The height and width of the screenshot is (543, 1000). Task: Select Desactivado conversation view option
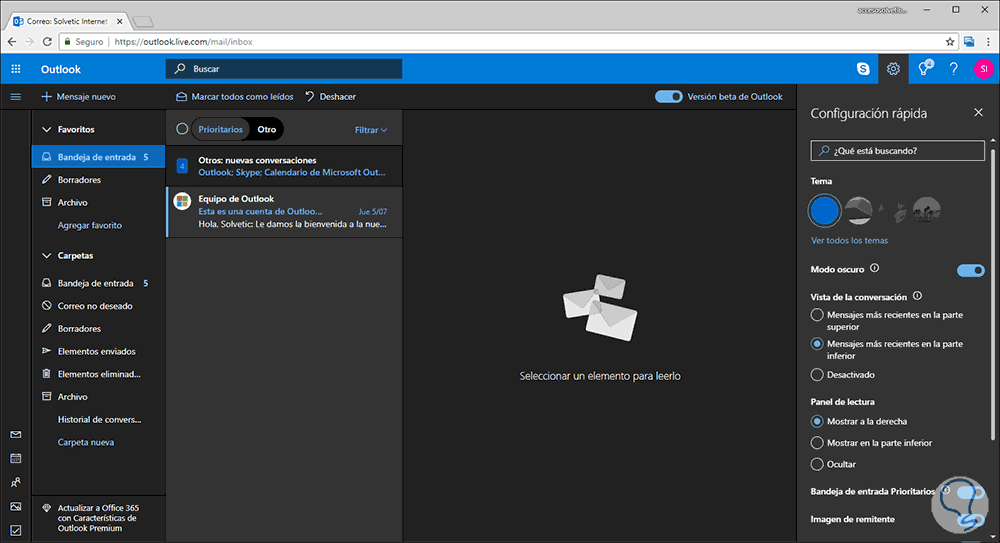coord(817,375)
